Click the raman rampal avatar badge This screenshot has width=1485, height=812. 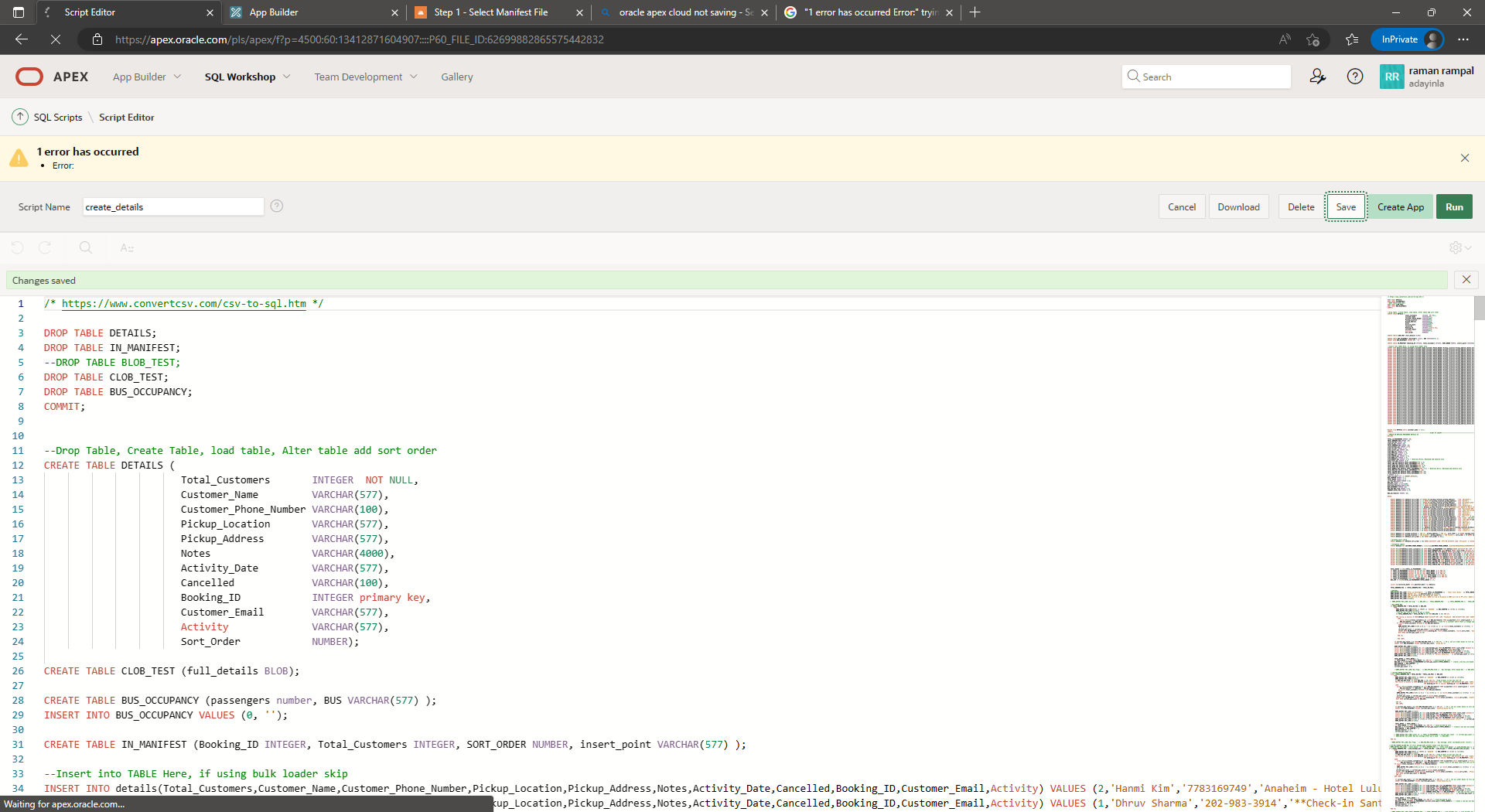[x=1391, y=77]
